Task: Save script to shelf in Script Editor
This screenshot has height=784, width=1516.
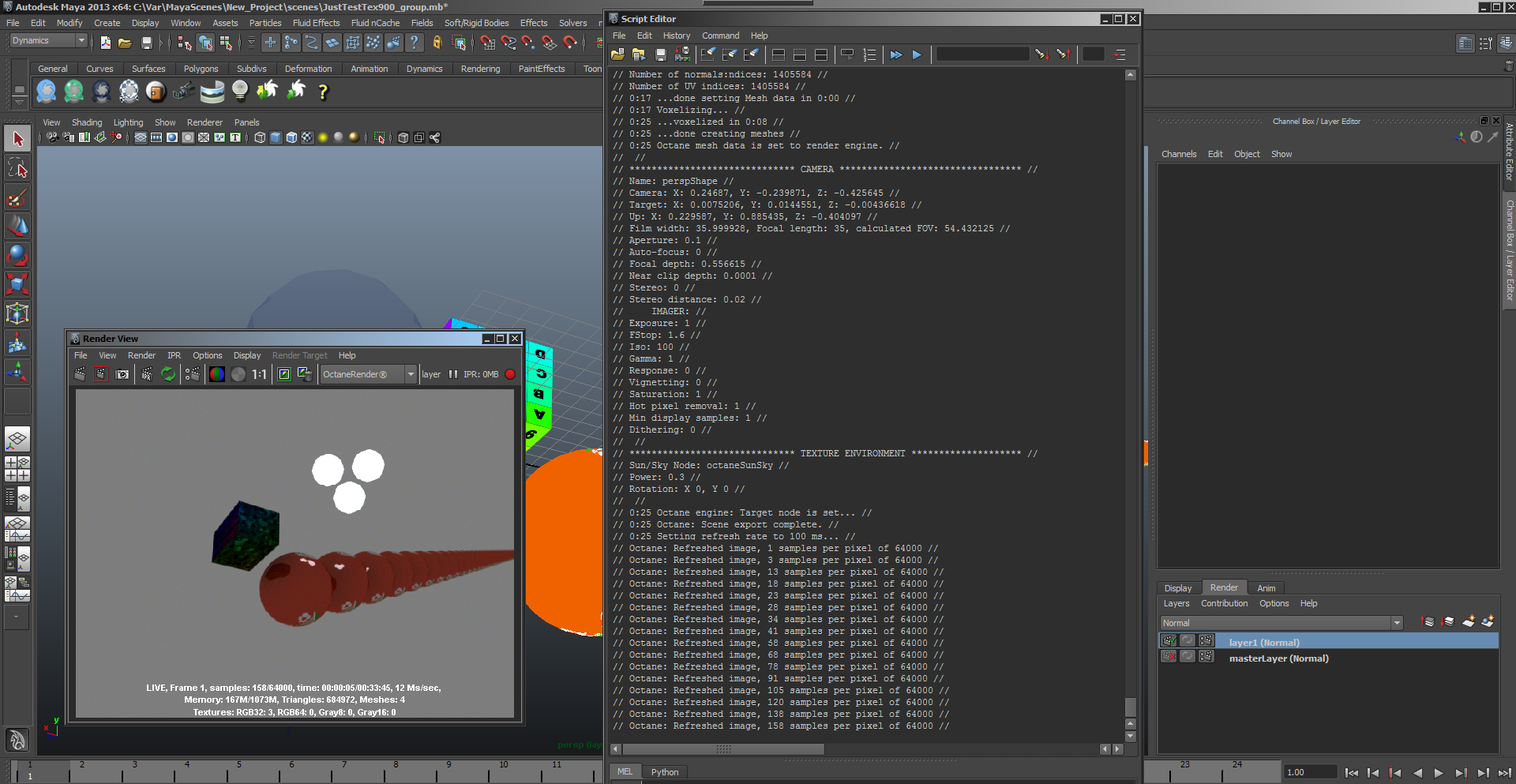Action: coord(682,54)
